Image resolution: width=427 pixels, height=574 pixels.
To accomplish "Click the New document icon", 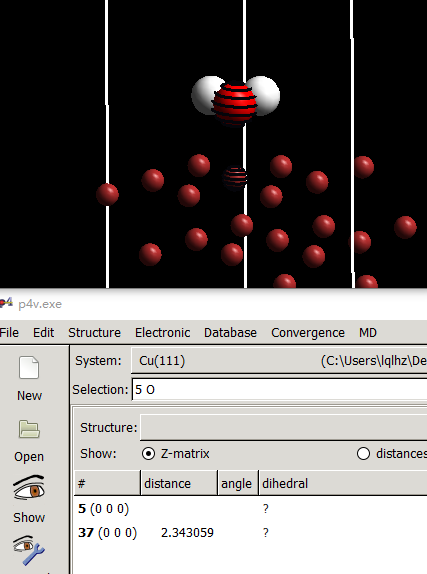I will (x=29, y=367).
